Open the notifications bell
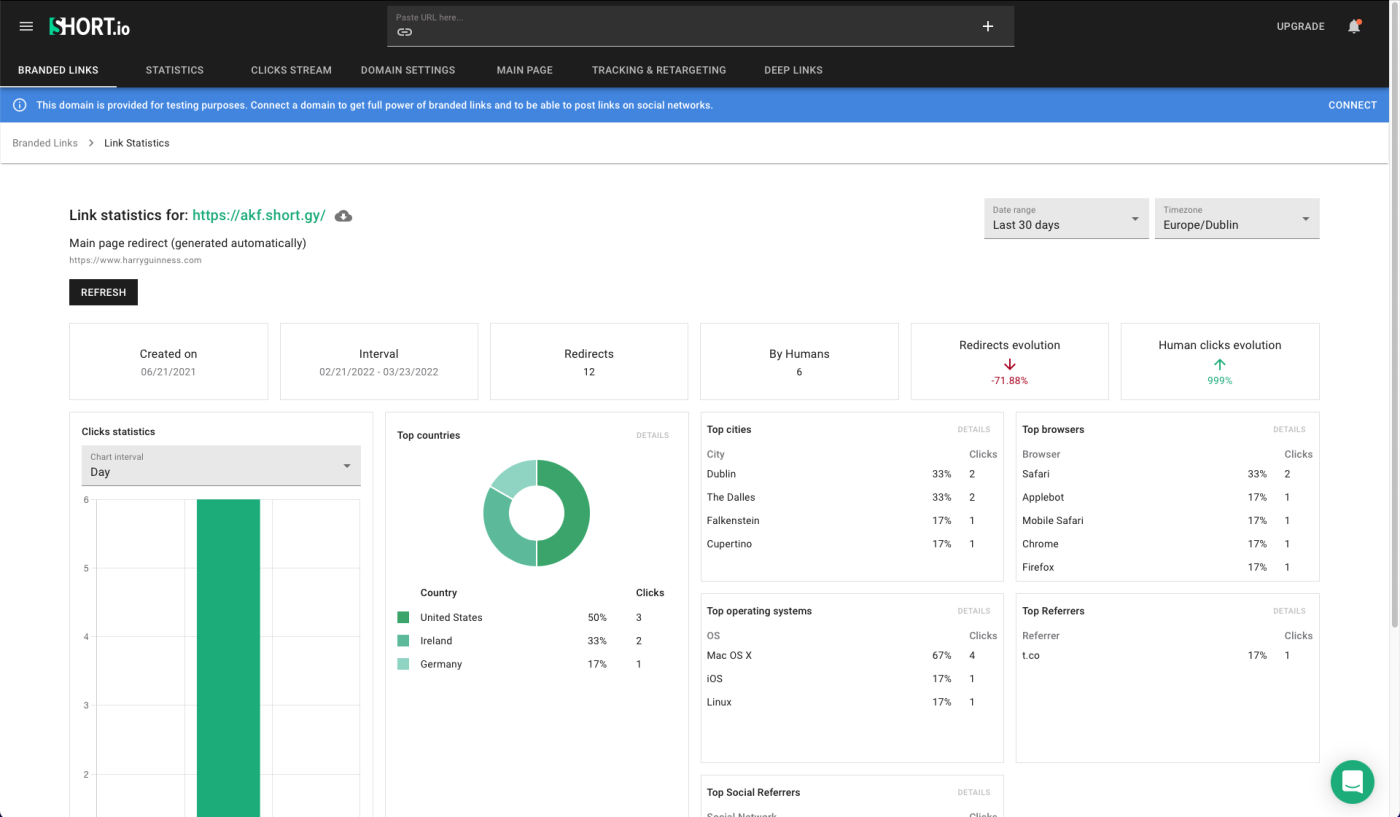The width and height of the screenshot is (1400, 817). 1354,27
